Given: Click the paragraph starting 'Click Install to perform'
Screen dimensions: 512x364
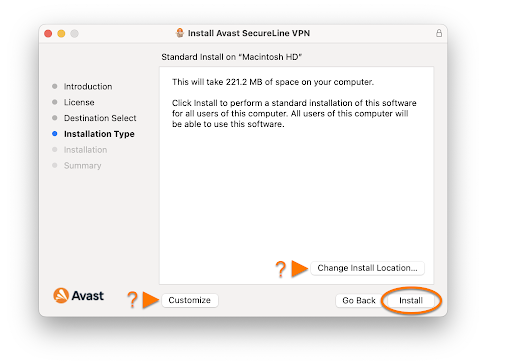Looking at the screenshot, I should pyautogui.click(x=294, y=113).
